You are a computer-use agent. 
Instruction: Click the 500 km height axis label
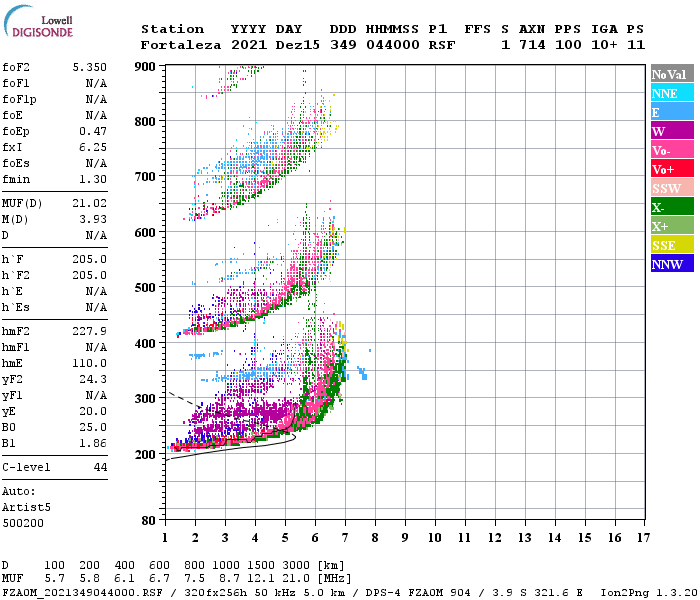145,288
